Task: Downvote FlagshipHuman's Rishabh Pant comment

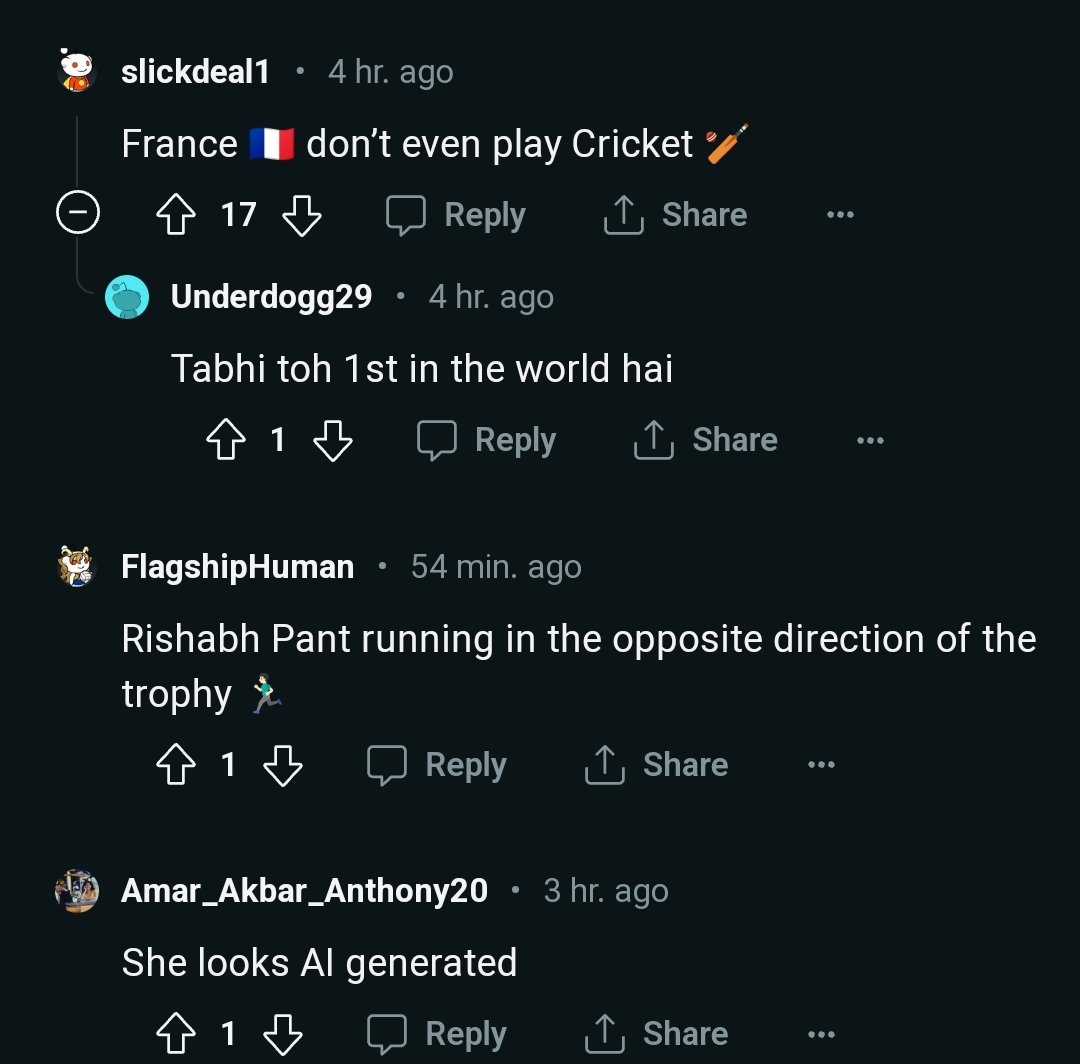Action: [x=282, y=765]
